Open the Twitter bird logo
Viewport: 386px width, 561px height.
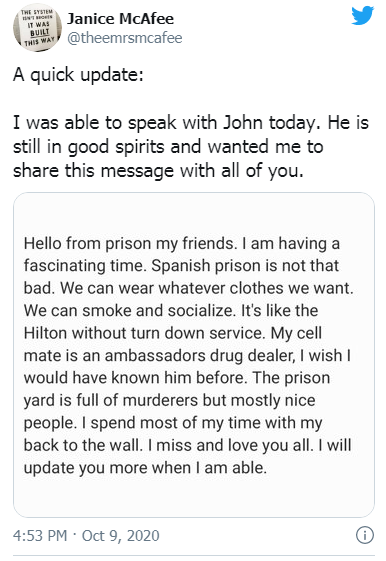[x=362, y=16]
